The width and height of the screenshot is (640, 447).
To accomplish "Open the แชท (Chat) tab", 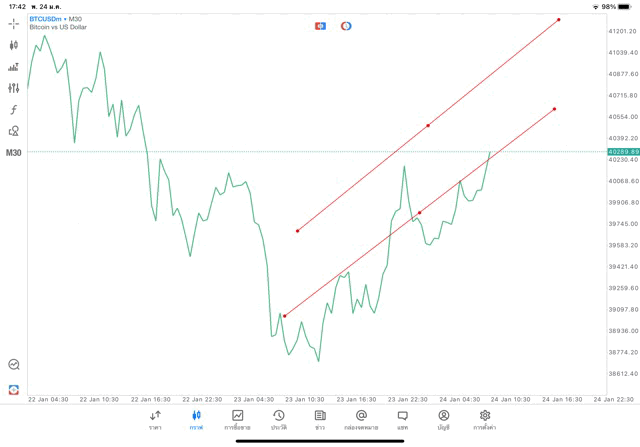I will (x=402, y=419).
